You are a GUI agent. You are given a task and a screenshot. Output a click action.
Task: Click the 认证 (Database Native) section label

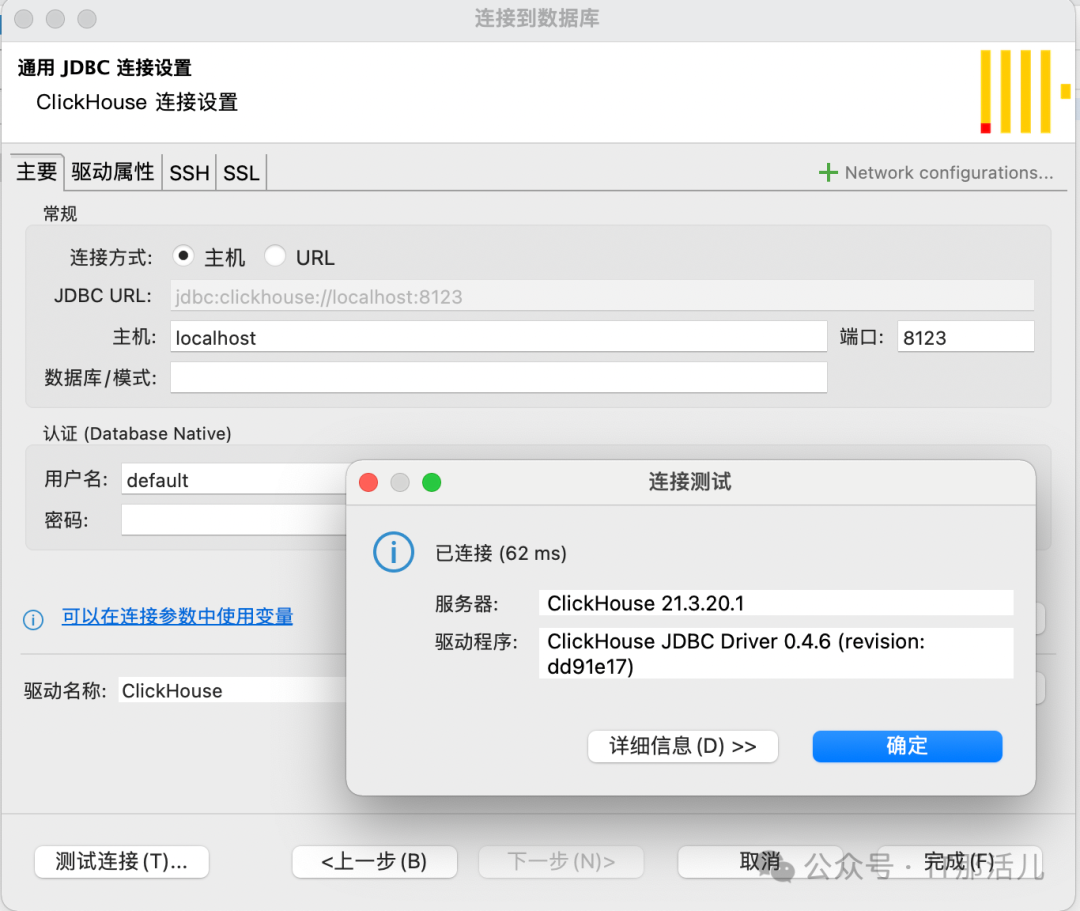(137, 433)
